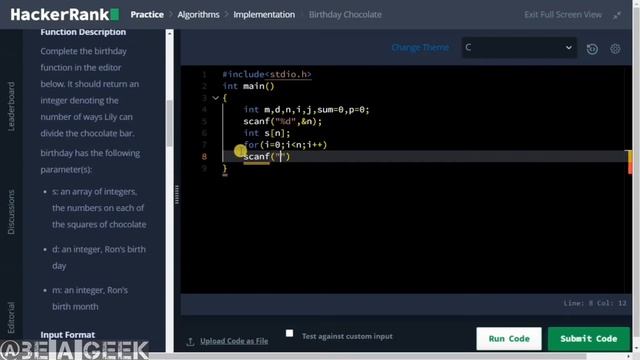
Task: Open the language dropdown showing C
Action: [x=519, y=48]
